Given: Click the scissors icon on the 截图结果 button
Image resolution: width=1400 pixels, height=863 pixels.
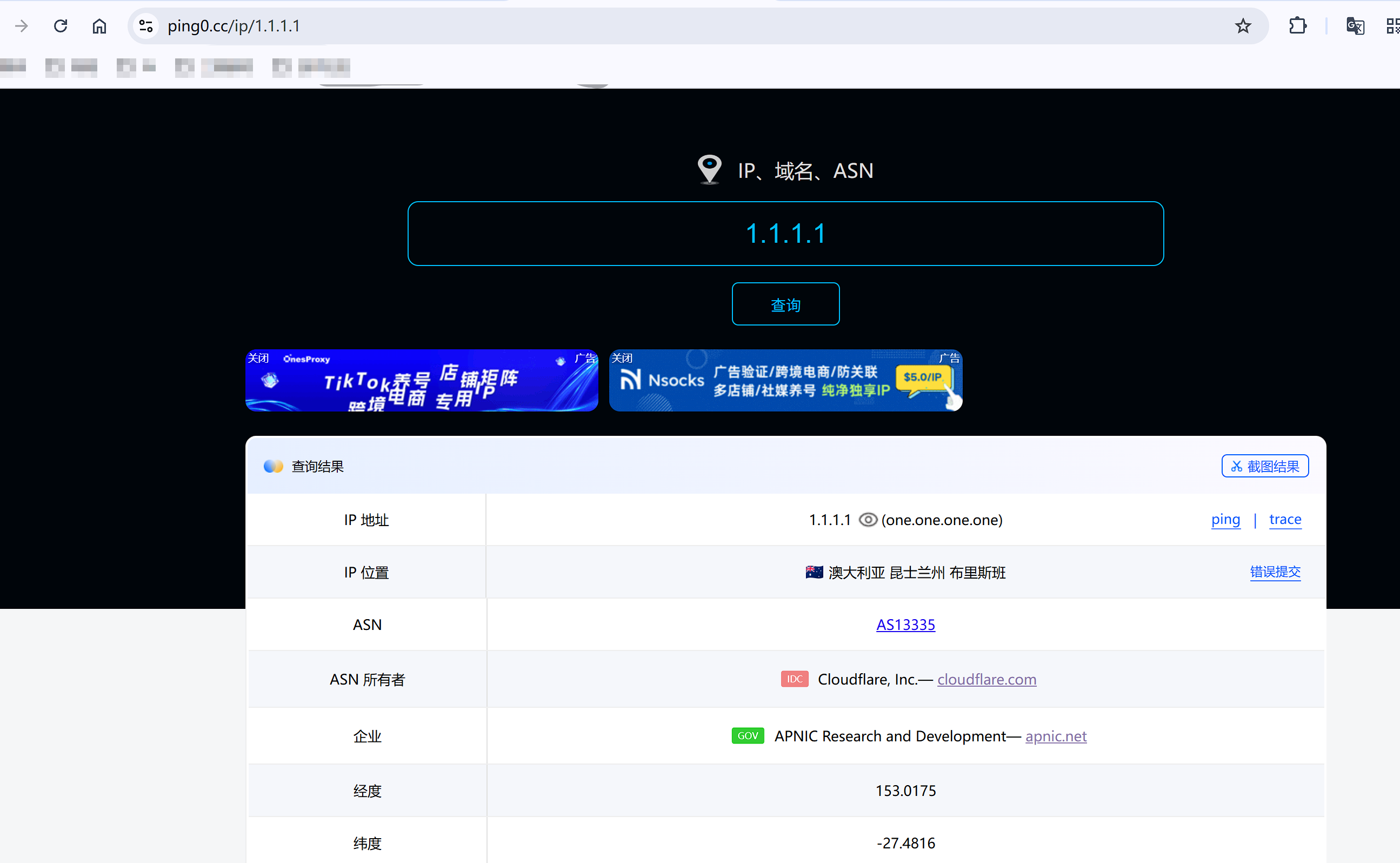Looking at the screenshot, I should [x=1236, y=466].
